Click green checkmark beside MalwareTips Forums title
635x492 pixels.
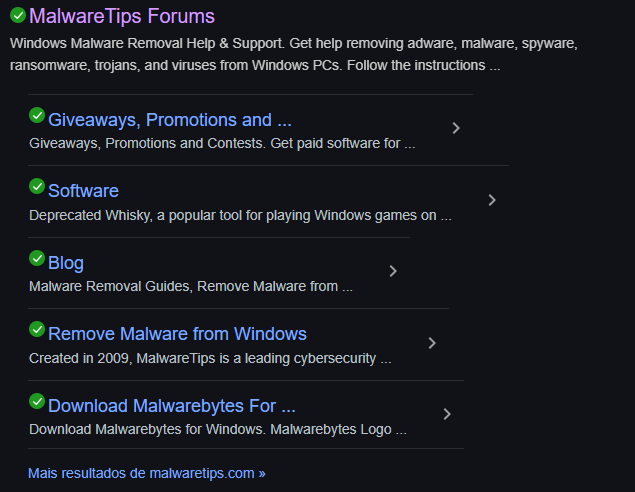[18, 15]
